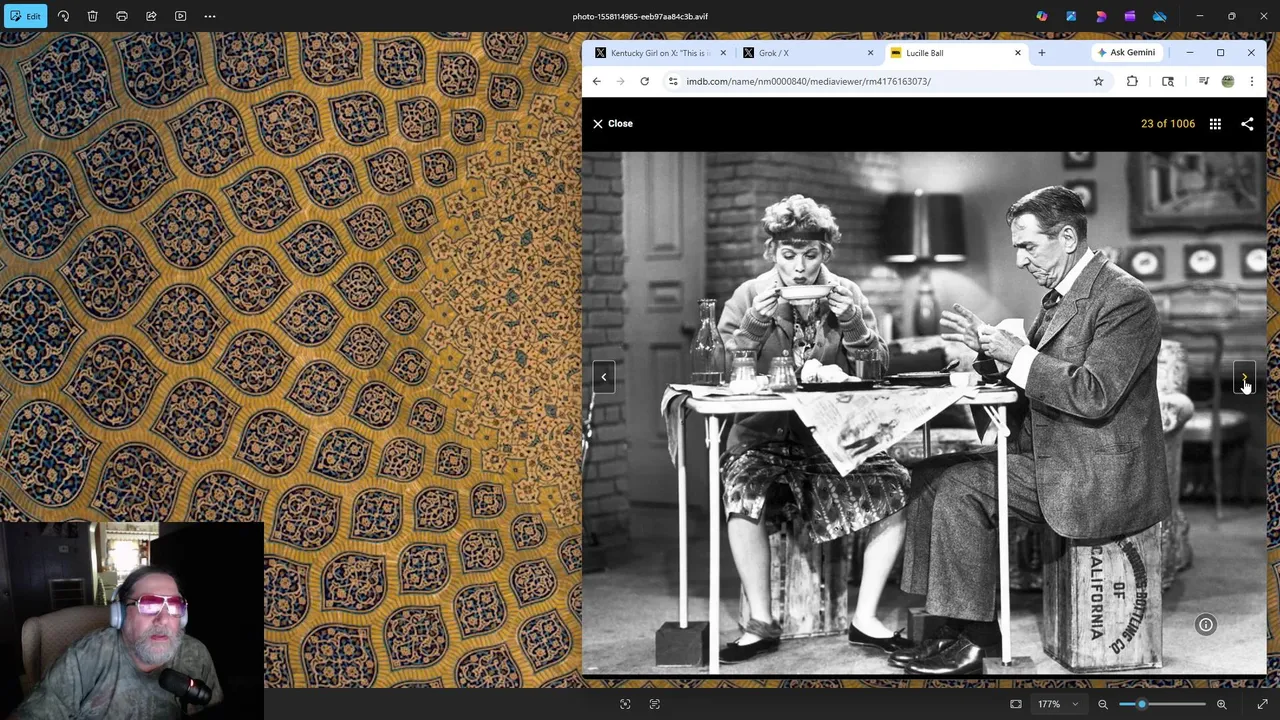Rotate the photo in Photos app
Screen dimensions: 1280x720
click(63, 16)
